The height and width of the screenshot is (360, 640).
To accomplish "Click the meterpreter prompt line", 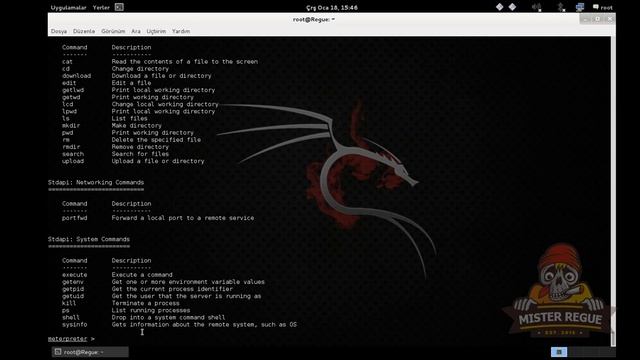I will 71,339.
